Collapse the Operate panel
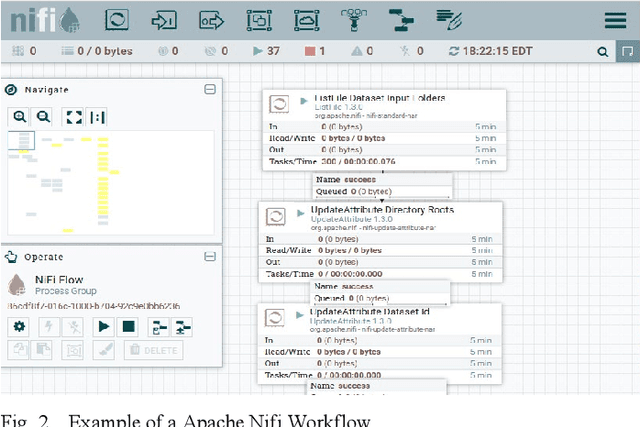 pos(210,257)
